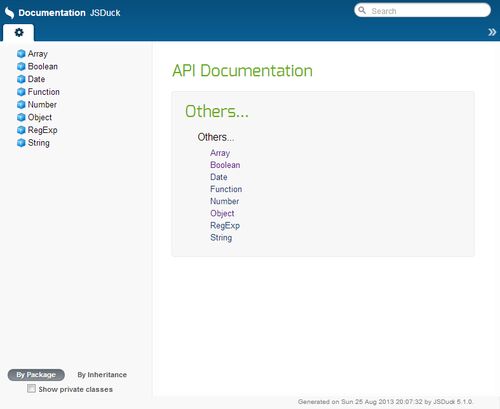The width and height of the screenshot is (500, 409).
Task: Select String in the sidebar tree
Action: 39,143
